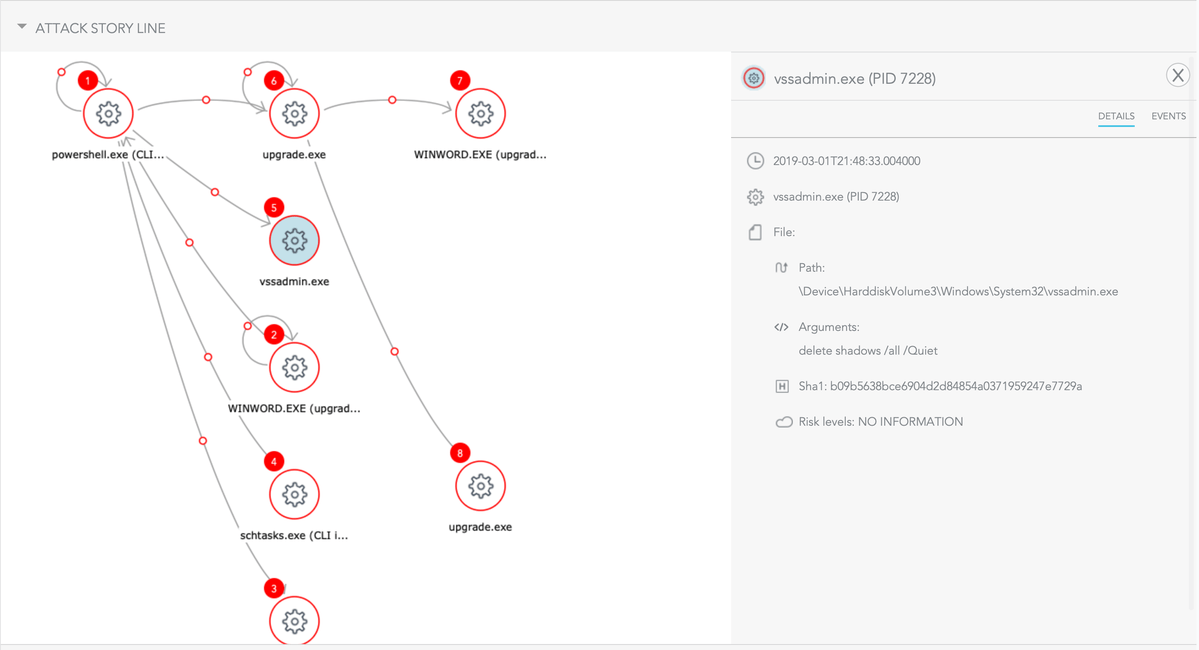
Task: Open the Details tab
Action: click(x=1116, y=117)
